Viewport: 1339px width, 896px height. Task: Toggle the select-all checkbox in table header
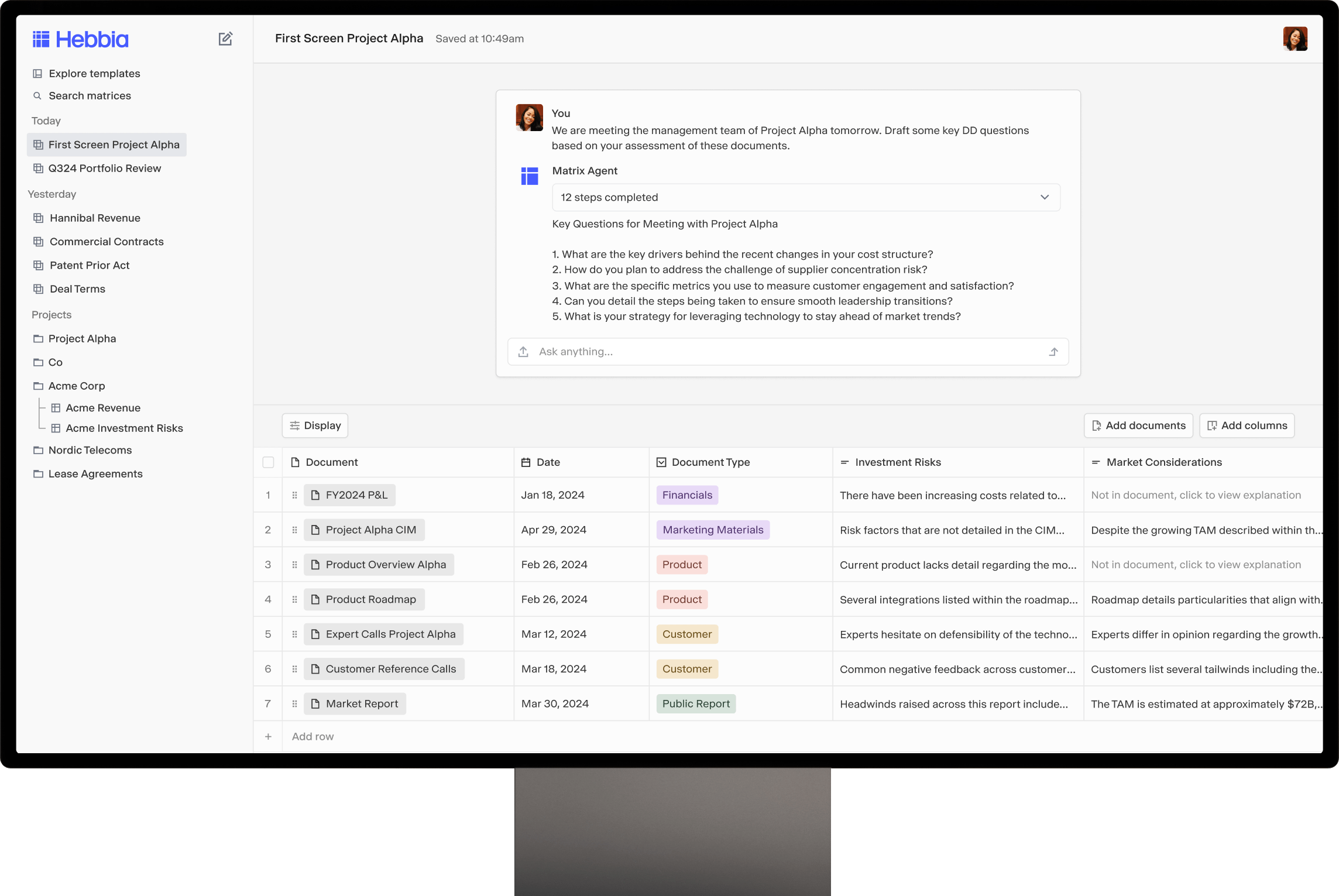click(x=268, y=462)
